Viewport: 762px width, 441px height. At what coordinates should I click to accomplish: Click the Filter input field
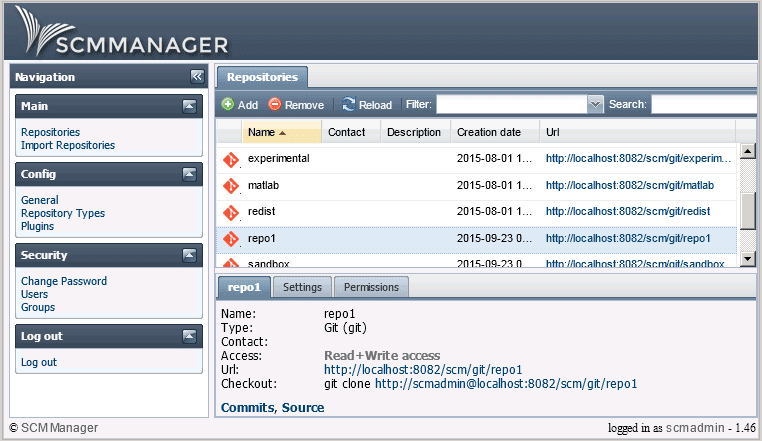pyautogui.click(x=512, y=104)
